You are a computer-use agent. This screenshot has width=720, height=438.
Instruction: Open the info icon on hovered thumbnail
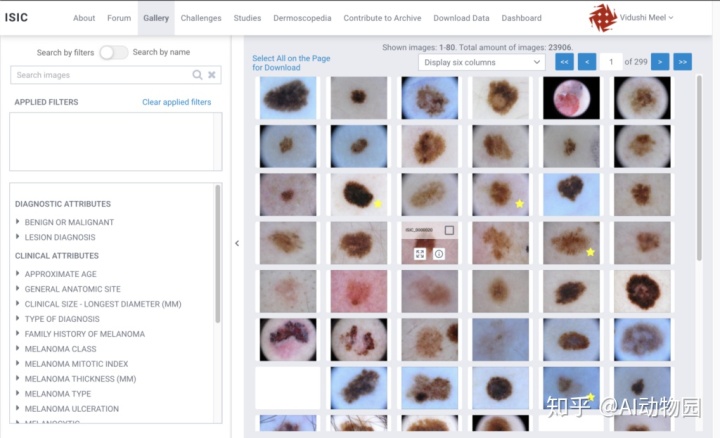pos(439,254)
